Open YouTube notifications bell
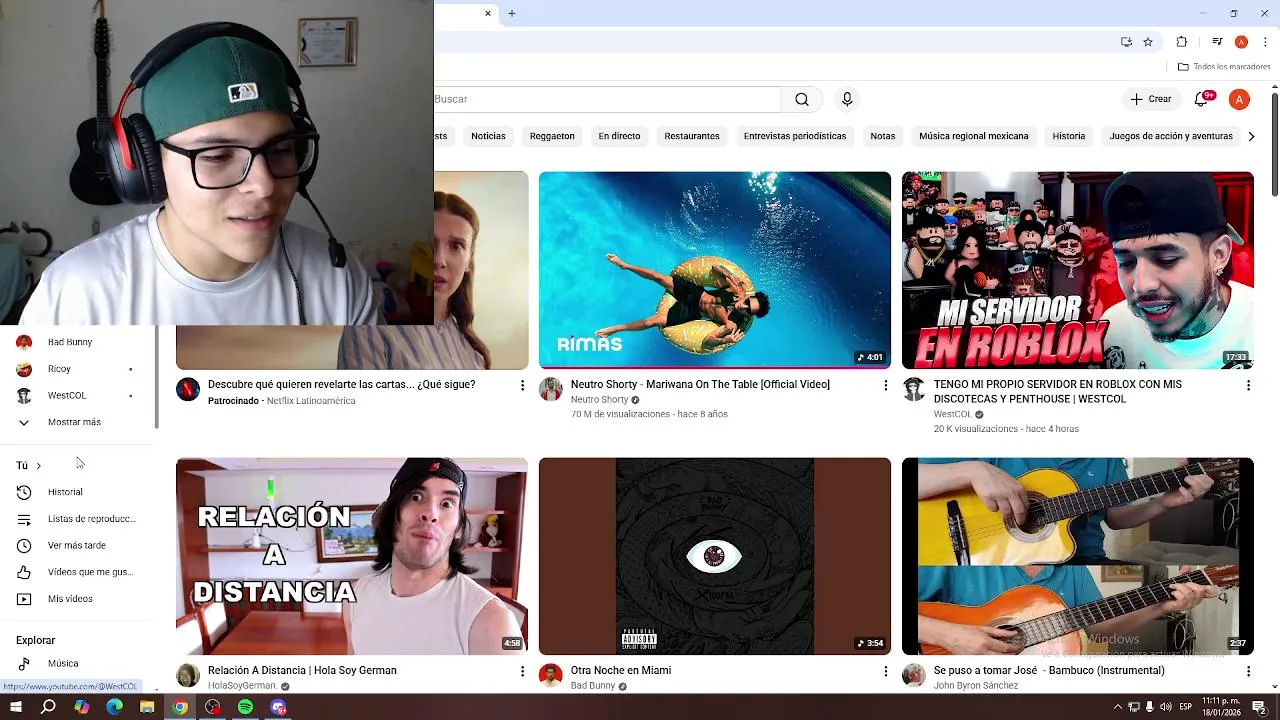The width and height of the screenshot is (1280, 720). tap(1202, 99)
